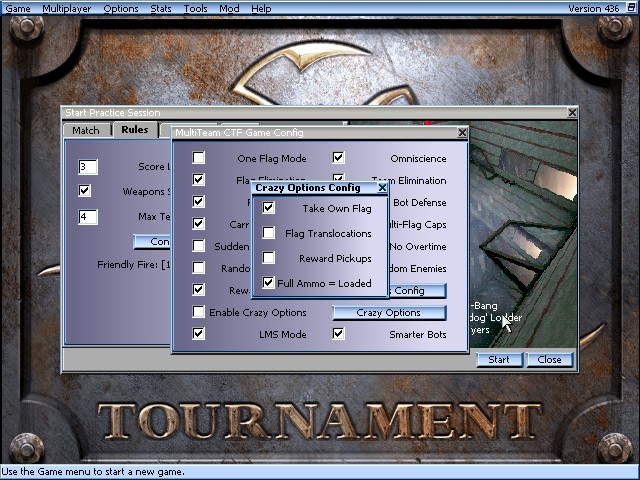The image size is (640, 480).
Task: Open the Game menu
Action: [17, 8]
